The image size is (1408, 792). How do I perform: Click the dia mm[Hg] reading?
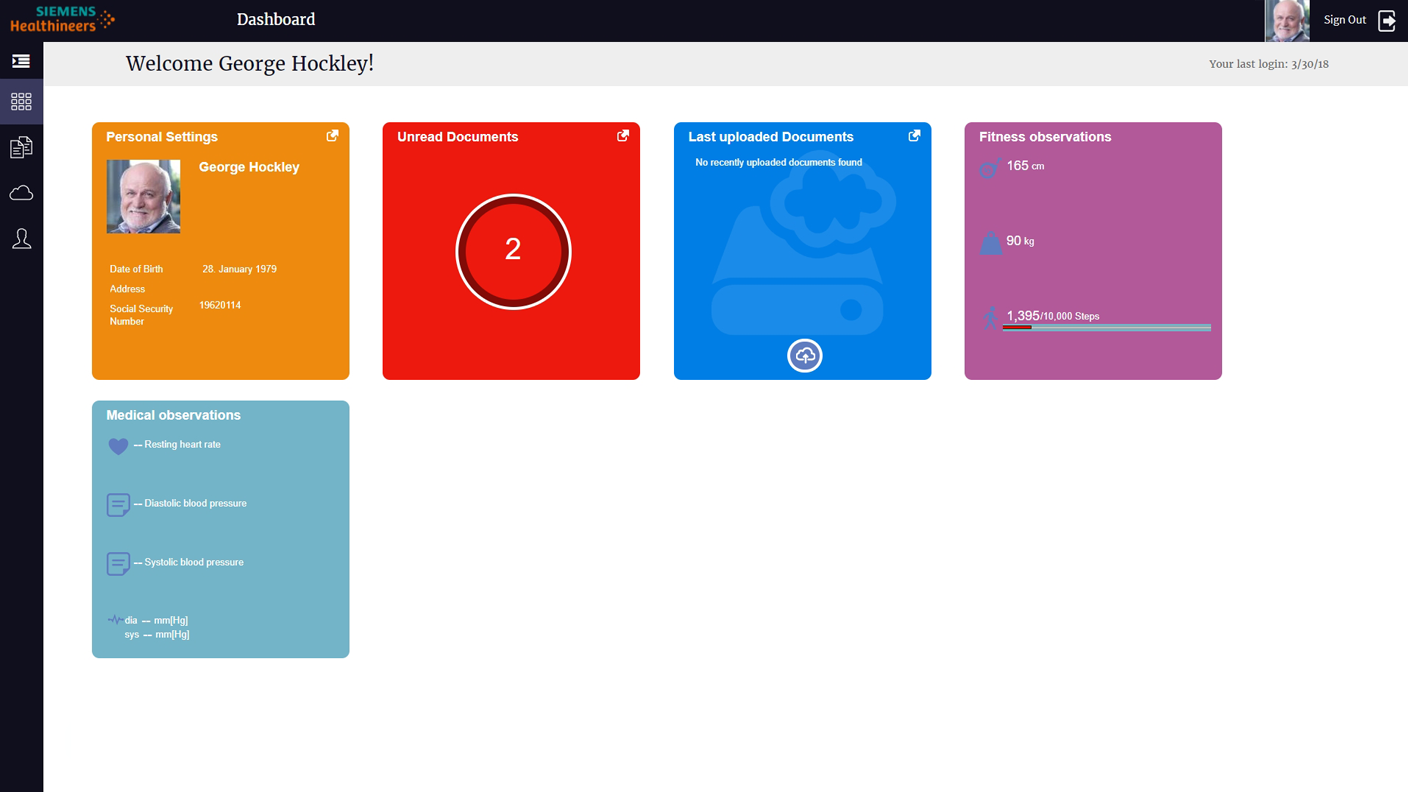157,620
